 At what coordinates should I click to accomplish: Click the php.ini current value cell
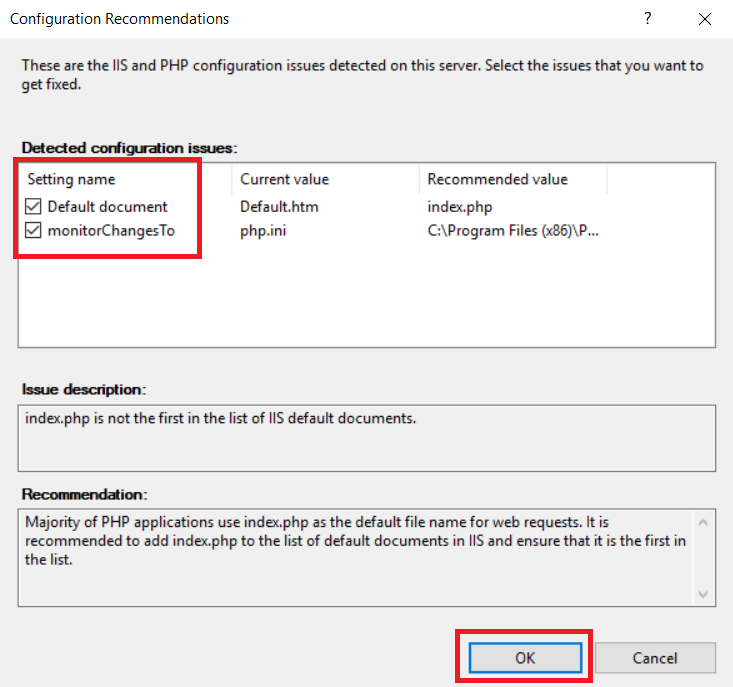click(x=263, y=230)
